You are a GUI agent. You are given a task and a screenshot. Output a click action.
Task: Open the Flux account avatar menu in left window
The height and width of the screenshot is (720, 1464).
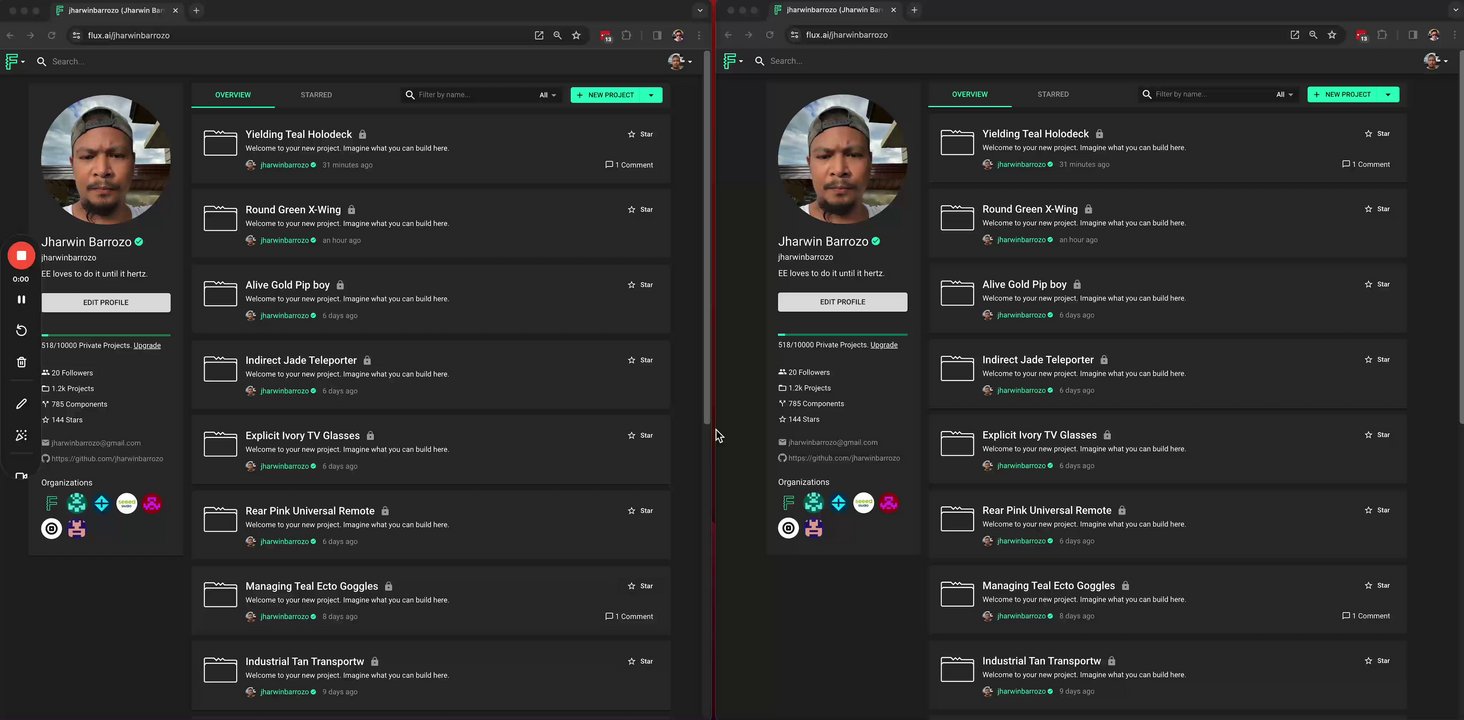[680, 62]
